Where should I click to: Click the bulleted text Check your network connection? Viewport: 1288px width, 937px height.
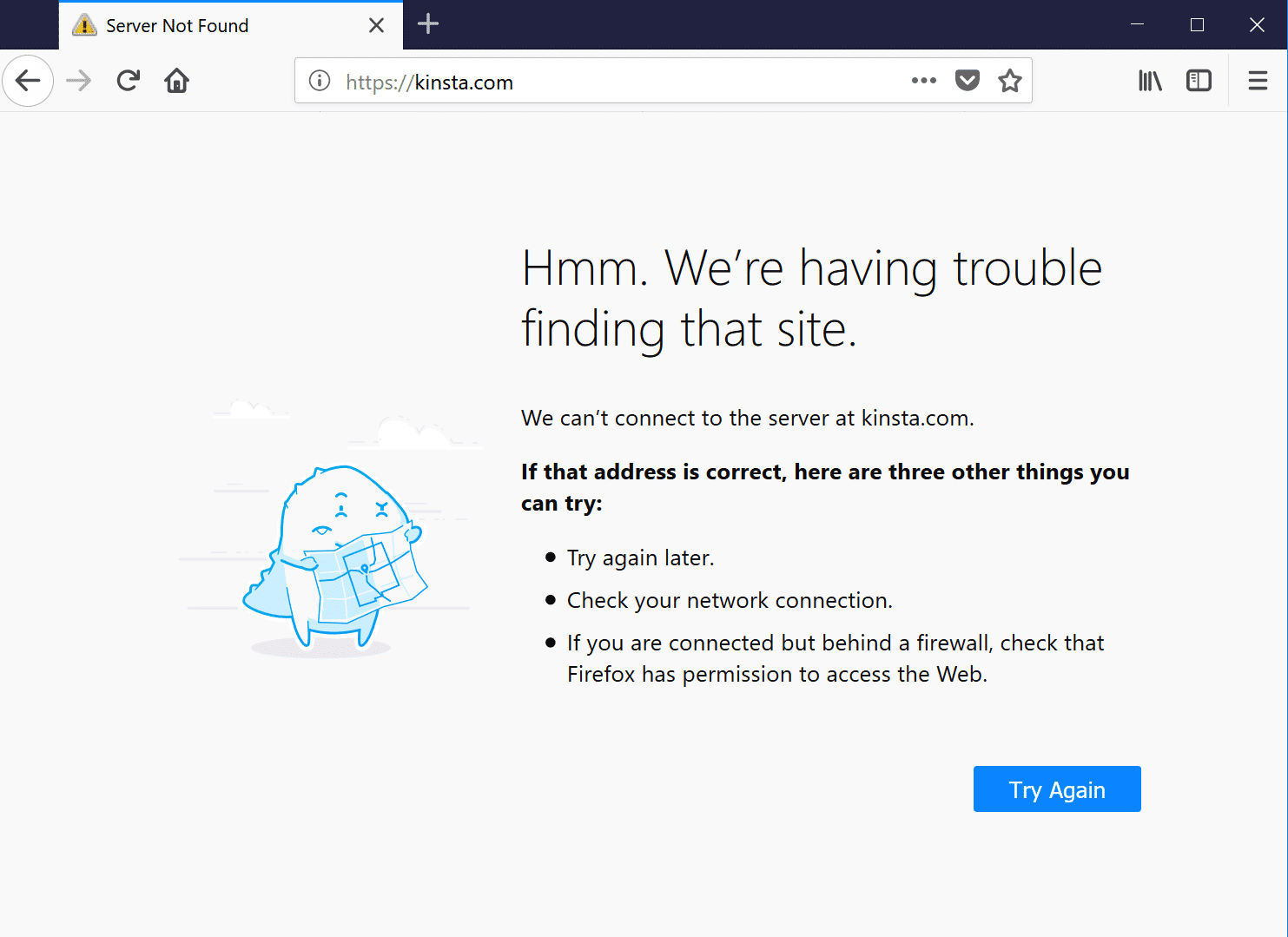(x=729, y=599)
